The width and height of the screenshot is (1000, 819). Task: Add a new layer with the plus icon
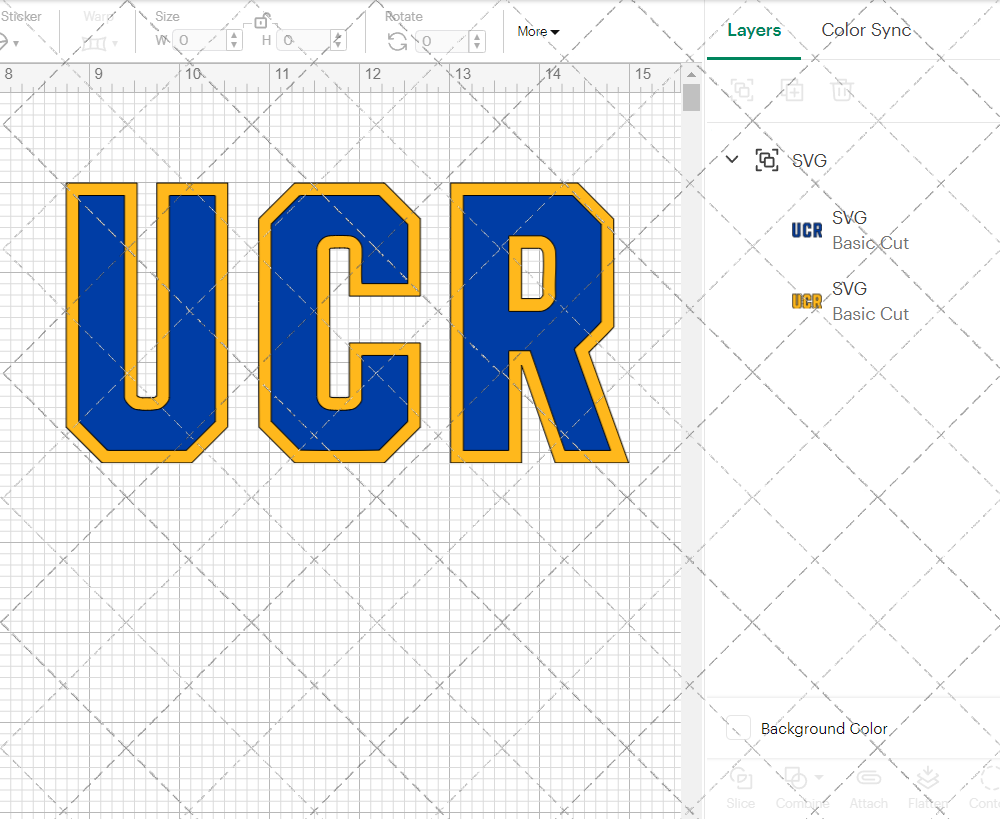[793, 91]
